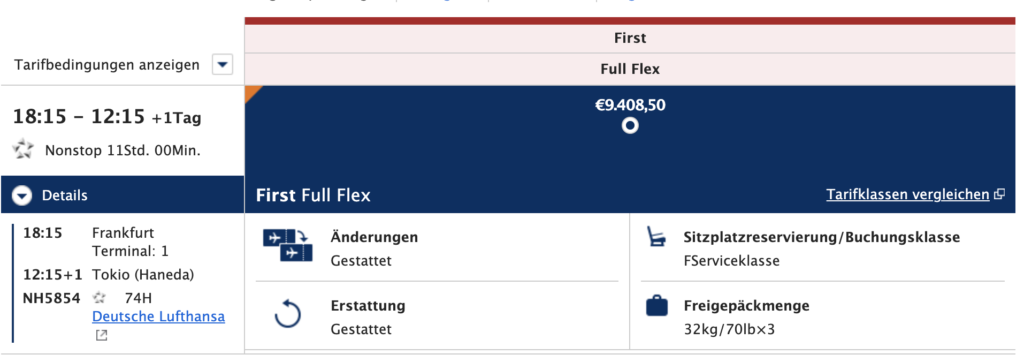Click the Details label text
The image size is (1024, 362).
click(x=65, y=195)
